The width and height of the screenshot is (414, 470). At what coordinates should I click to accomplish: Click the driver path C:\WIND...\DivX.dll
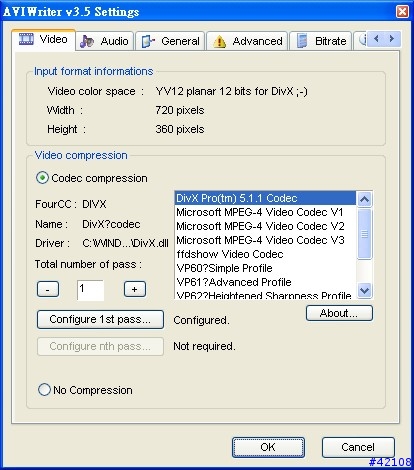pyautogui.click(x=125, y=243)
